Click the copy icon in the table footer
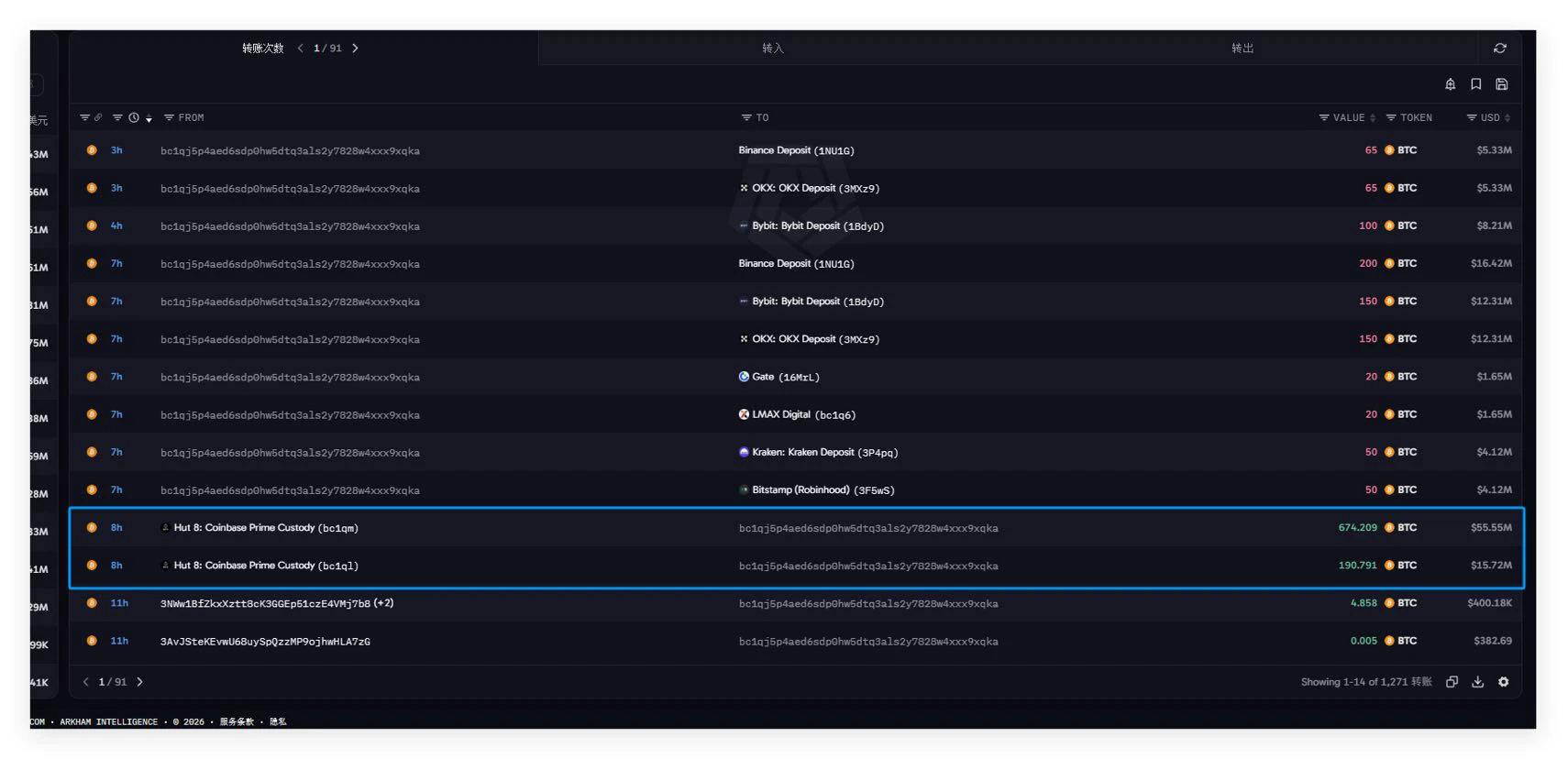Viewport: 1568px width, 759px height. pyautogui.click(x=1452, y=682)
